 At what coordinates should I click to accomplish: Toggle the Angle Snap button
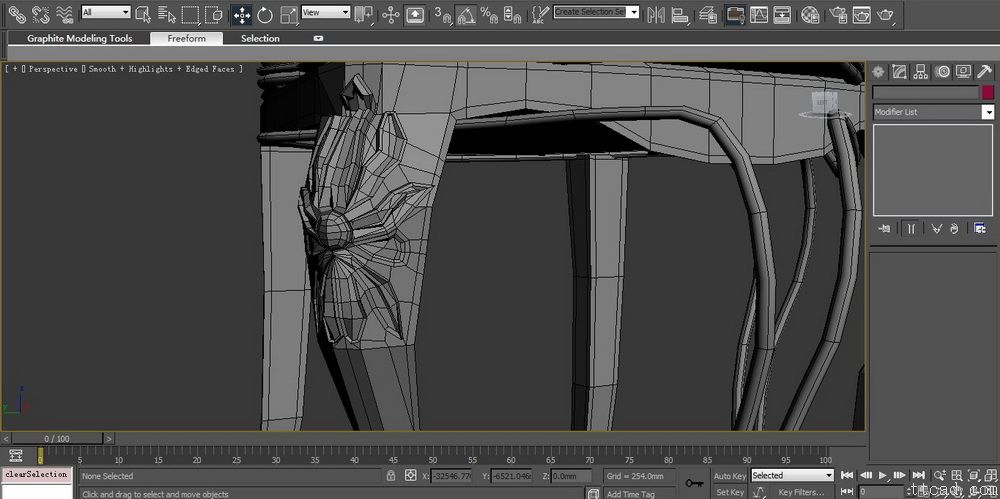tap(466, 14)
